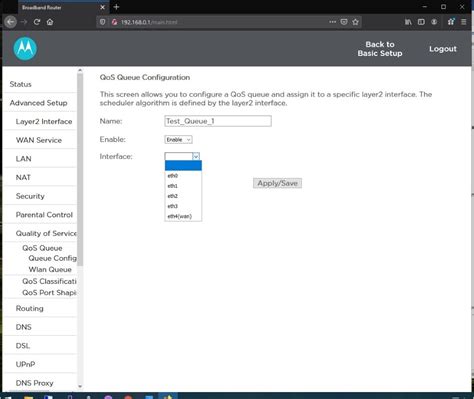The width and height of the screenshot is (474, 399).
Task: Click the sidebar scrollbar down arrow
Action: point(80,387)
